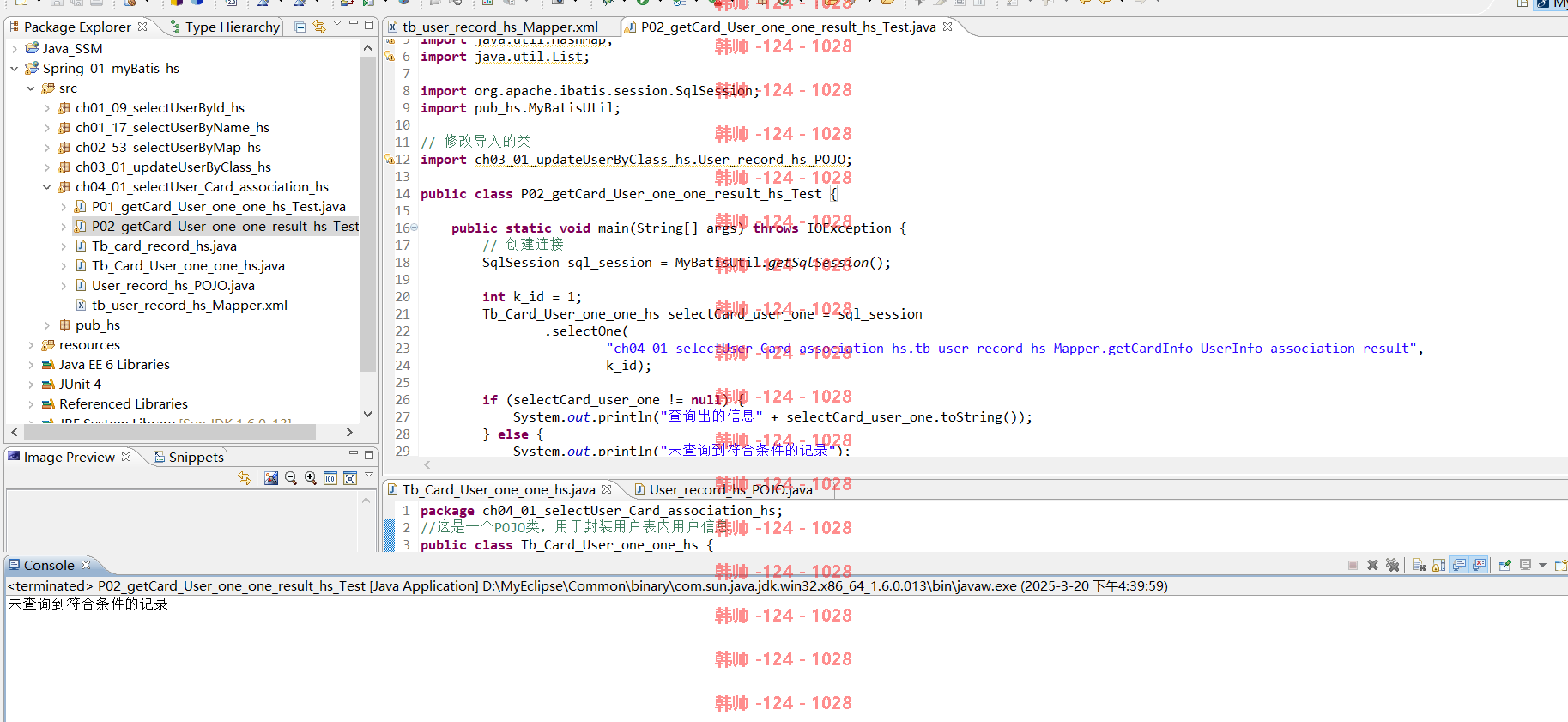1568x722 pixels.
Task: Open console selection dropdown arrow
Action: pos(1542,565)
